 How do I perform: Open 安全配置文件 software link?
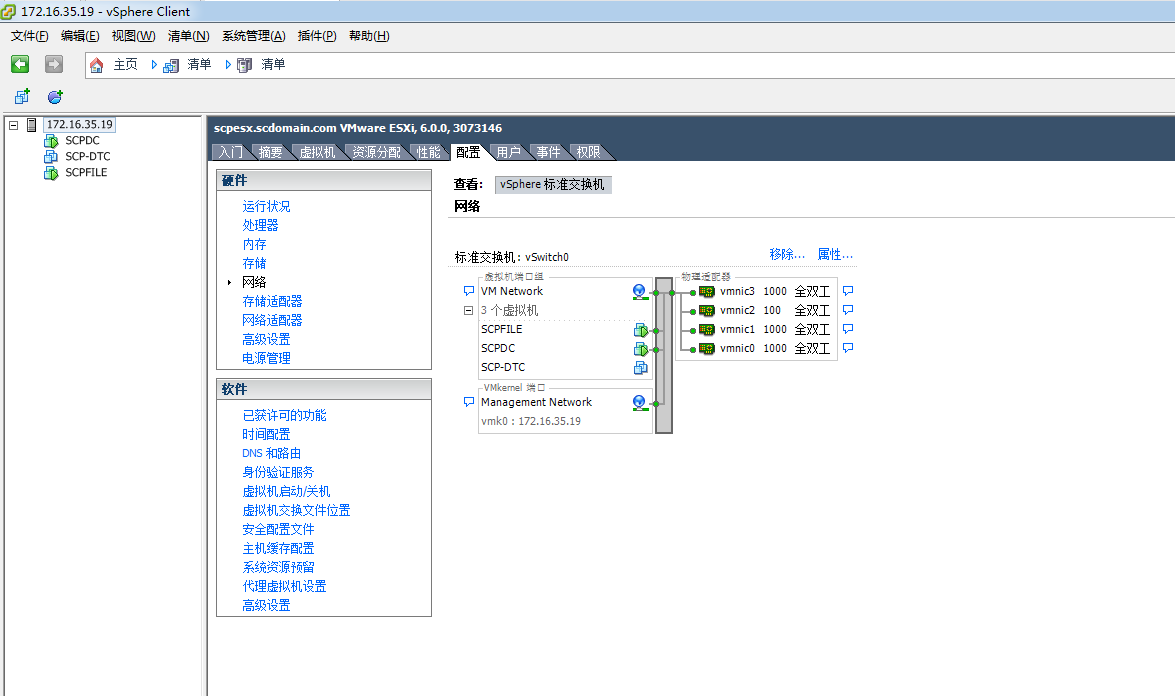point(278,529)
